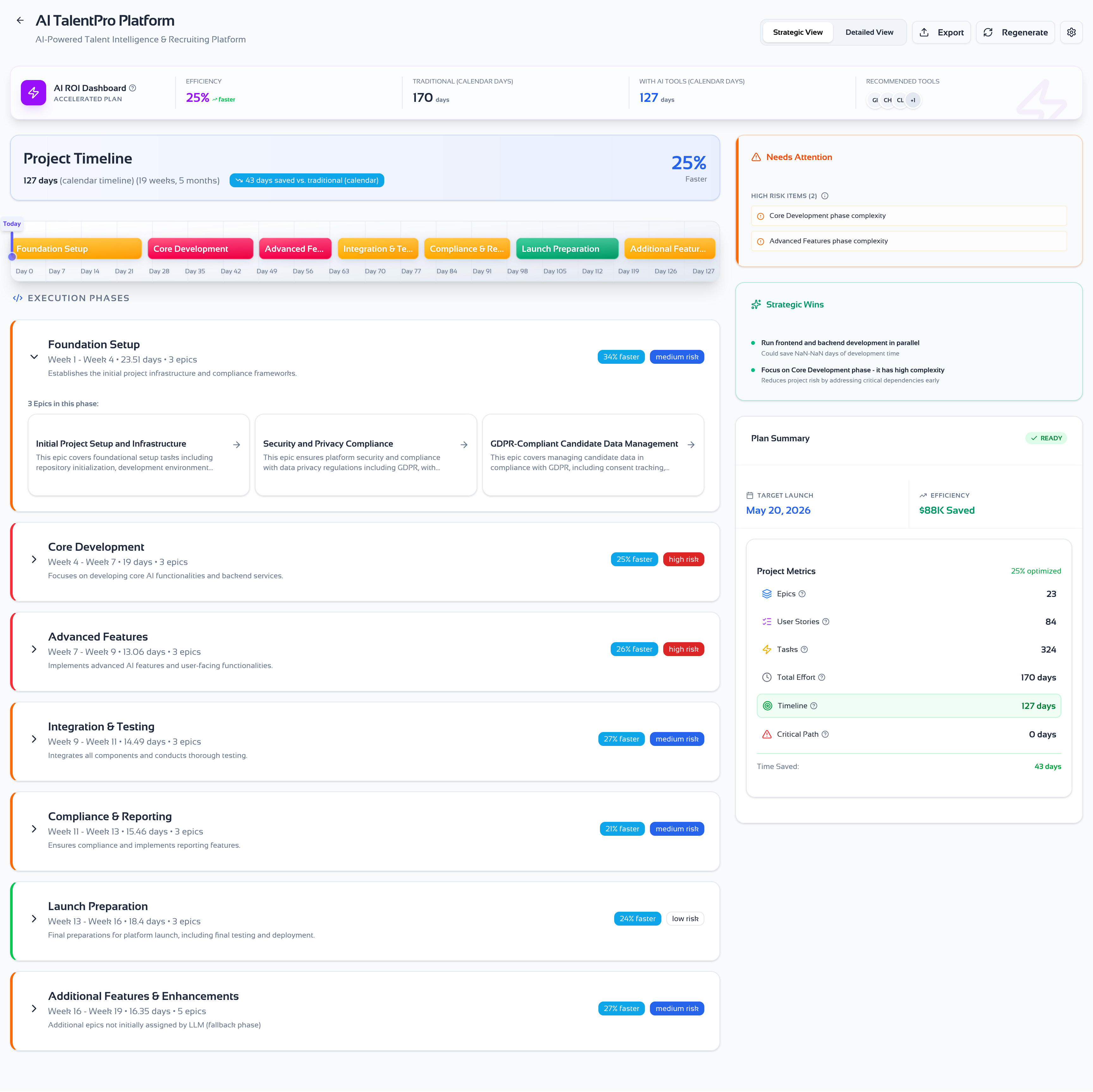Screen dimensions: 1093x1092
Task: Switch to the Detailed View tab
Action: pos(869,32)
